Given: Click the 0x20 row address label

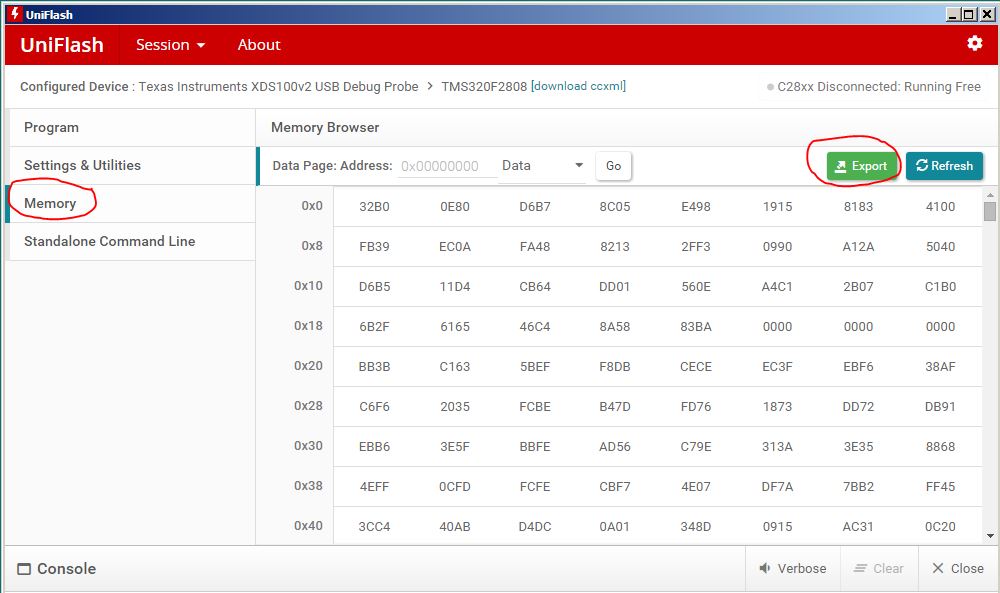Looking at the screenshot, I should pyautogui.click(x=308, y=366).
